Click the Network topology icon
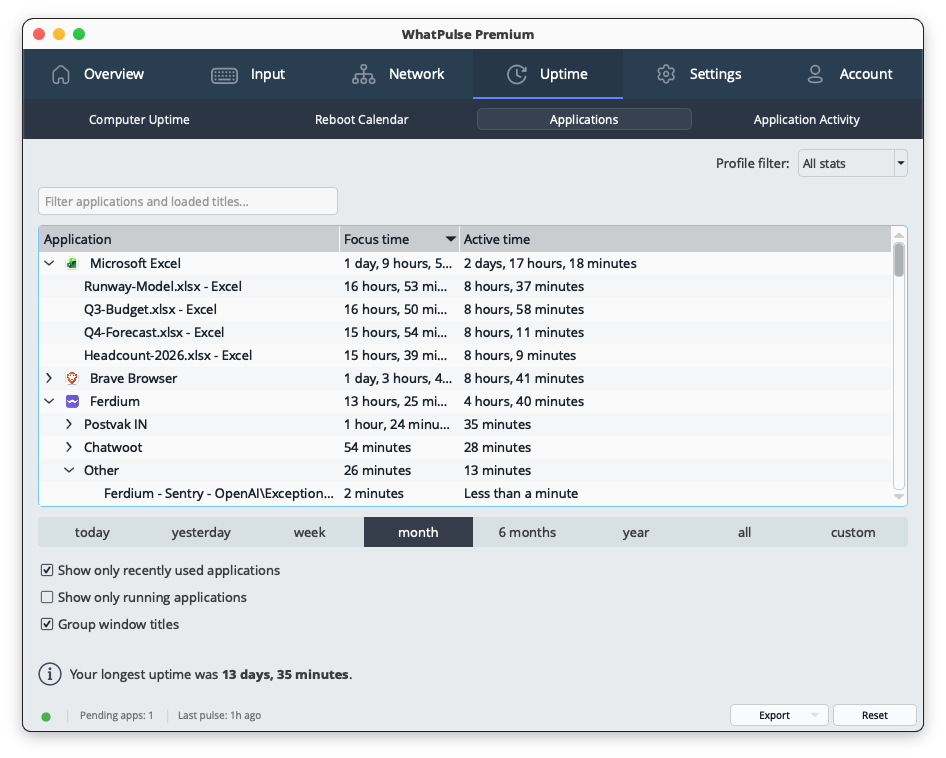The image size is (946, 758). pyautogui.click(x=363, y=74)
